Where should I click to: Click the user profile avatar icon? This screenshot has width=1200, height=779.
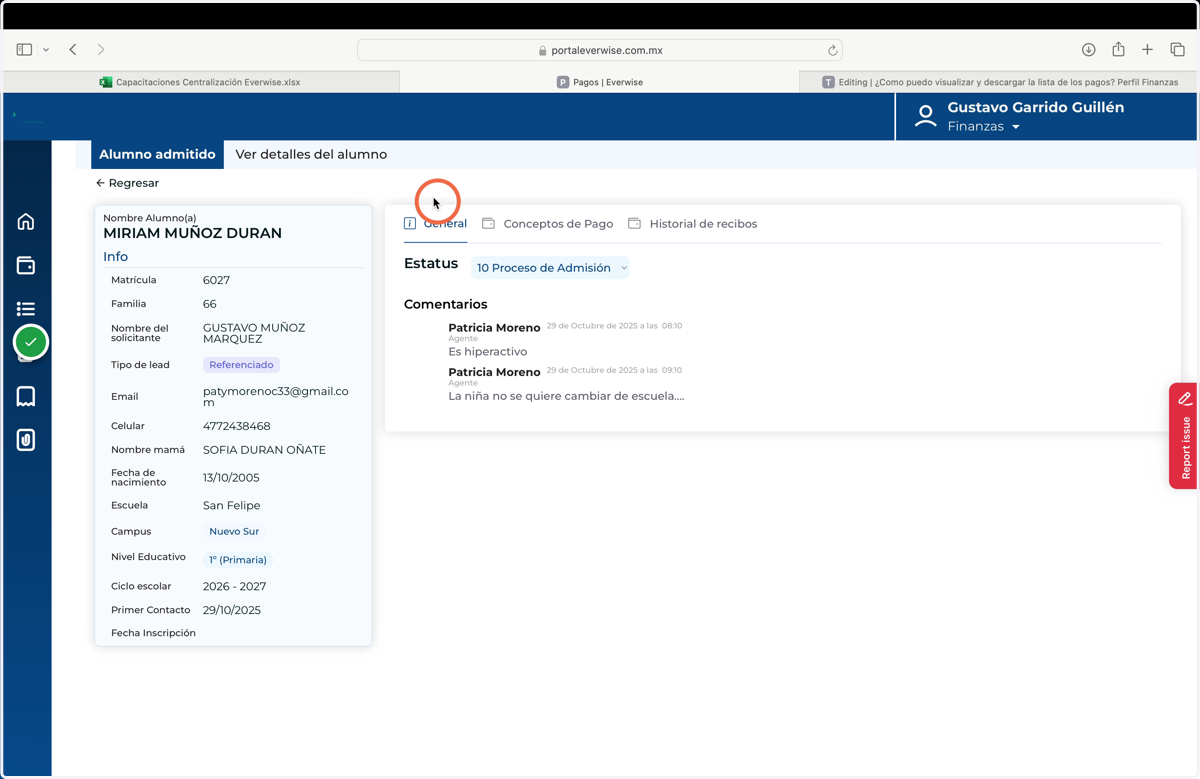tap(926, 117)
